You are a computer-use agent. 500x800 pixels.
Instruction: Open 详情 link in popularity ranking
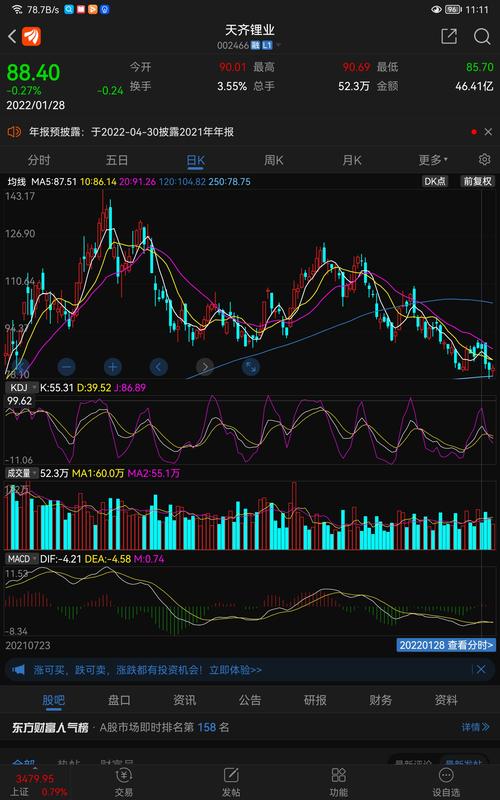point(476,727)
